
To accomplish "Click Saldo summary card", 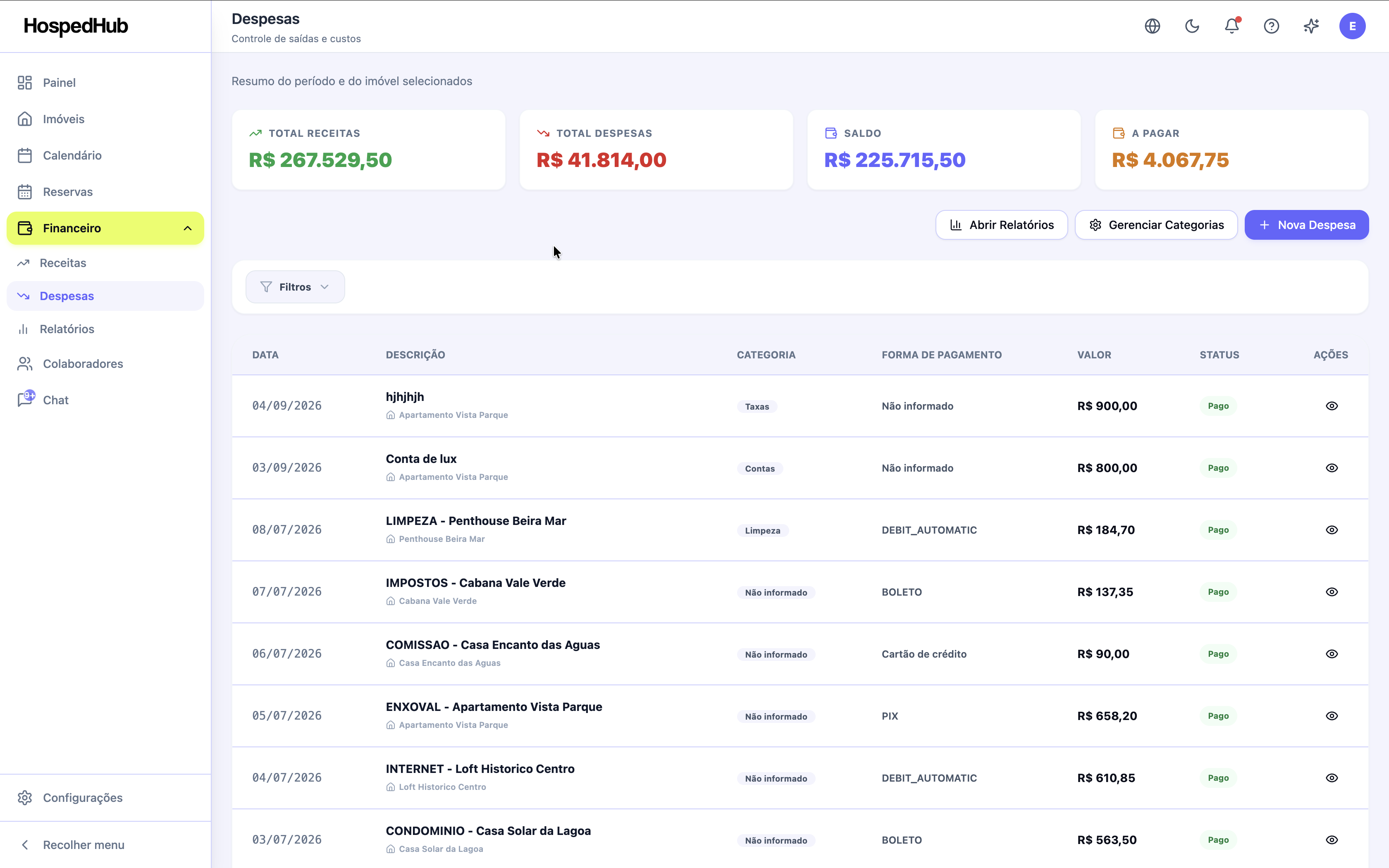I will click(944, 150).
